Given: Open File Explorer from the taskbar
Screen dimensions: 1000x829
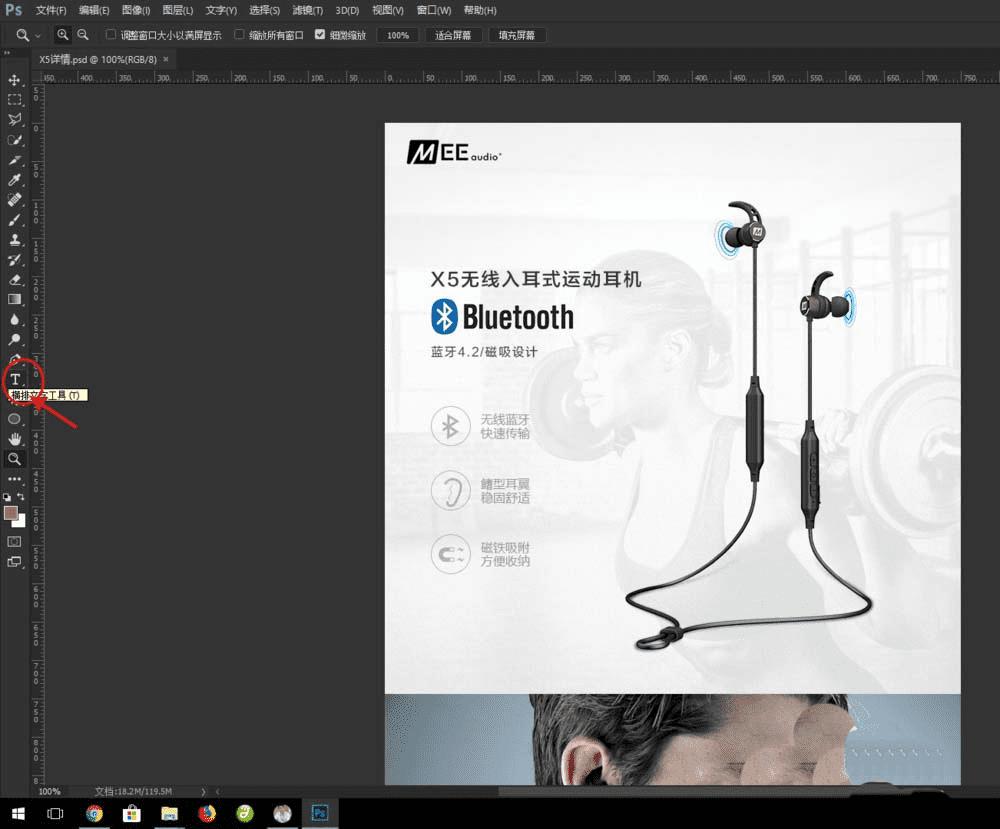Looking at the screenshot, I should [x=169, y=813].
